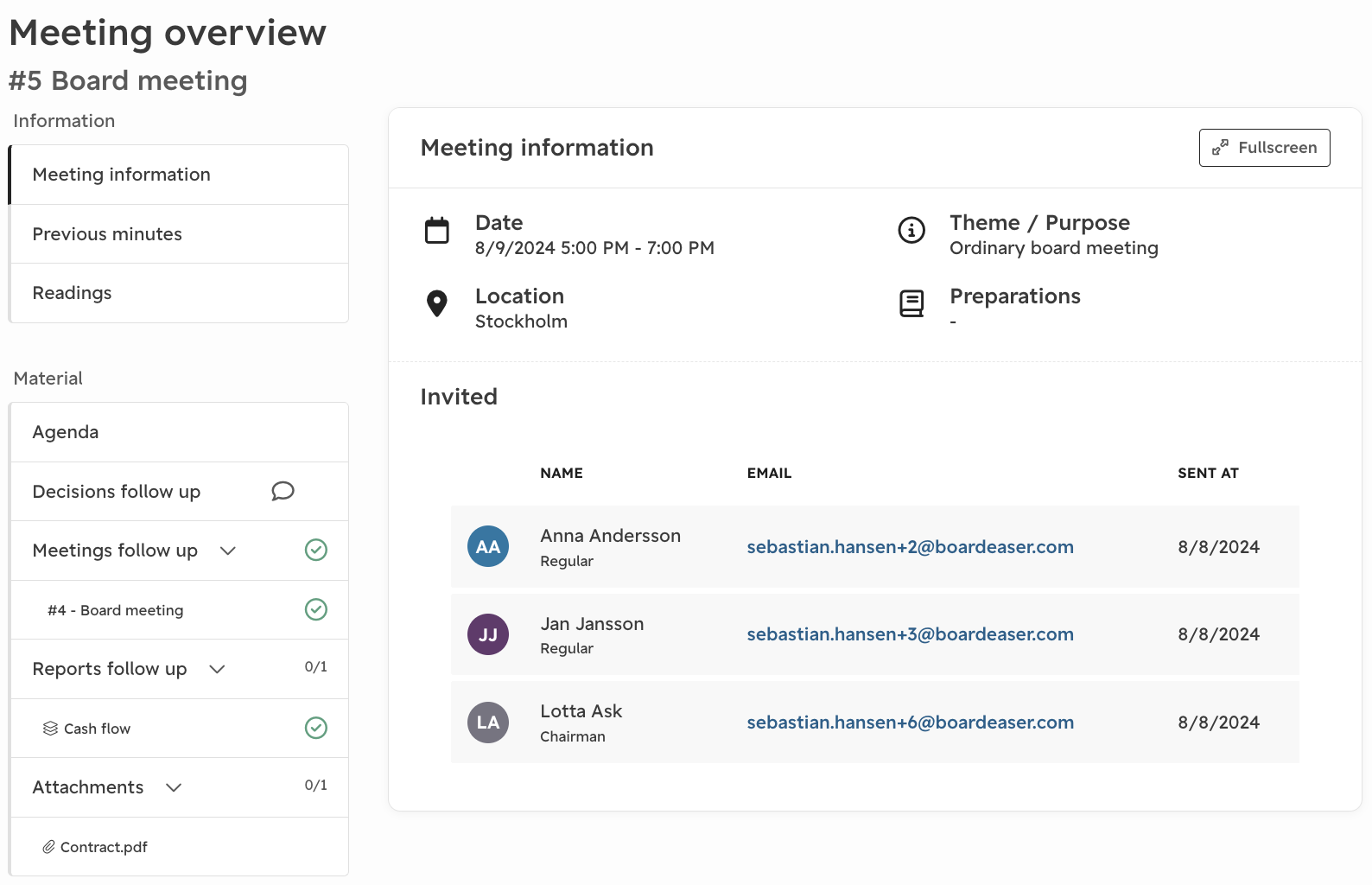Click the info icon beside Theme / Purpose
This screenshot has height=885, width=1372.
911,230
